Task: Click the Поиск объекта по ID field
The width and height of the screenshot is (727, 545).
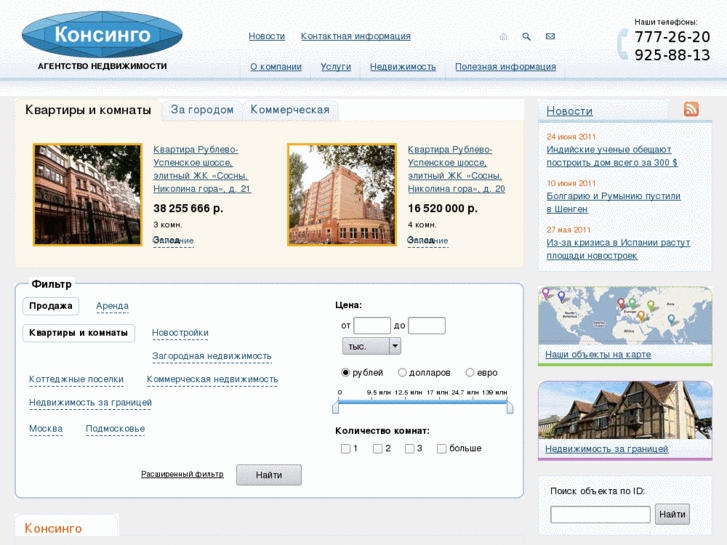Action: click(x=600, y=514)
